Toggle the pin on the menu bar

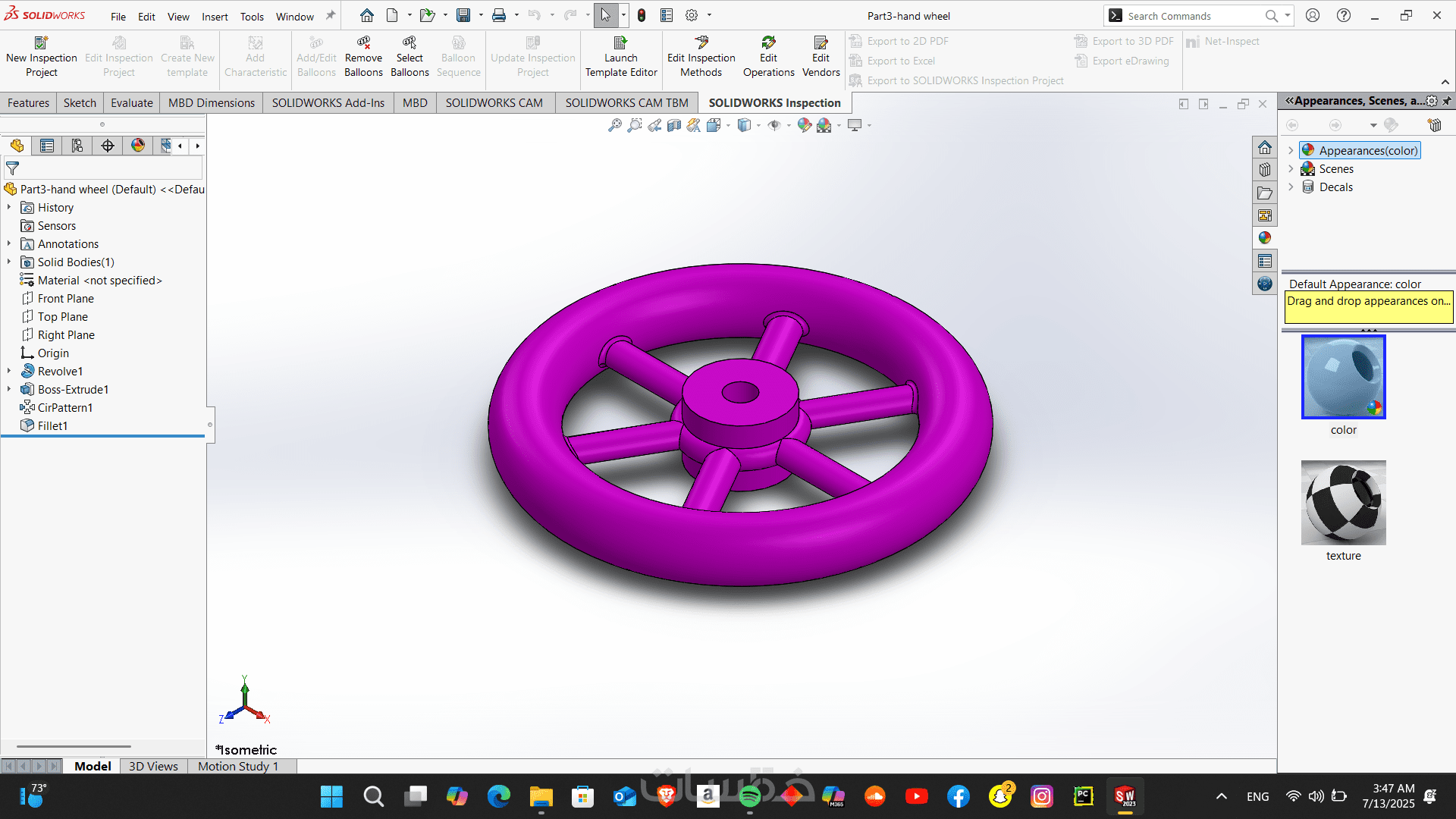331,15
